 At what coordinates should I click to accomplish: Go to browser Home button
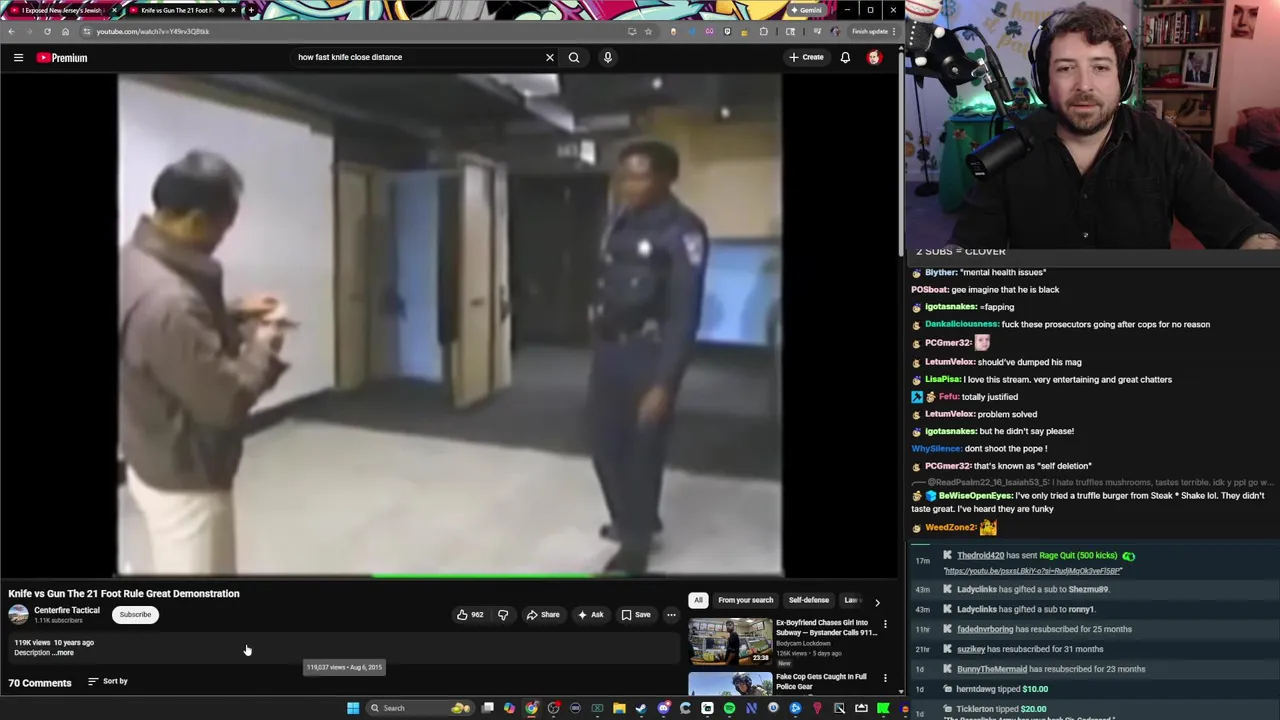pos(66,31)
